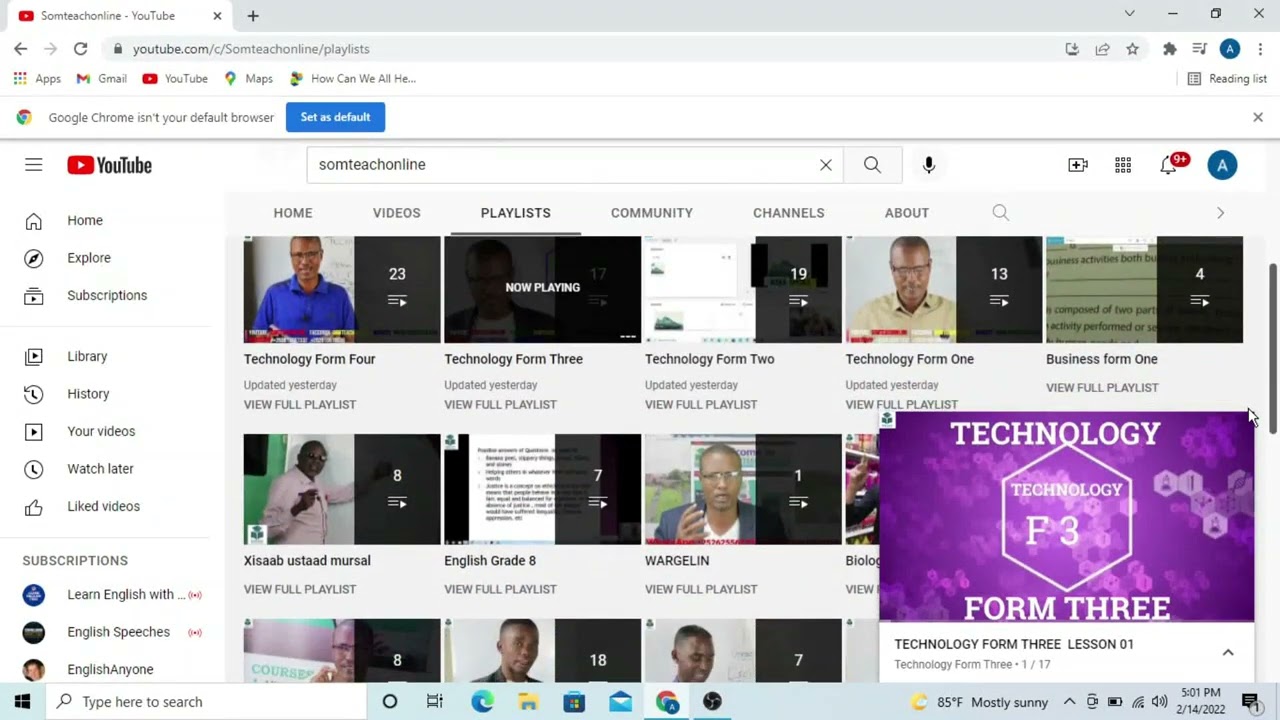Open English Speeches subscription channel

point(112,632)
